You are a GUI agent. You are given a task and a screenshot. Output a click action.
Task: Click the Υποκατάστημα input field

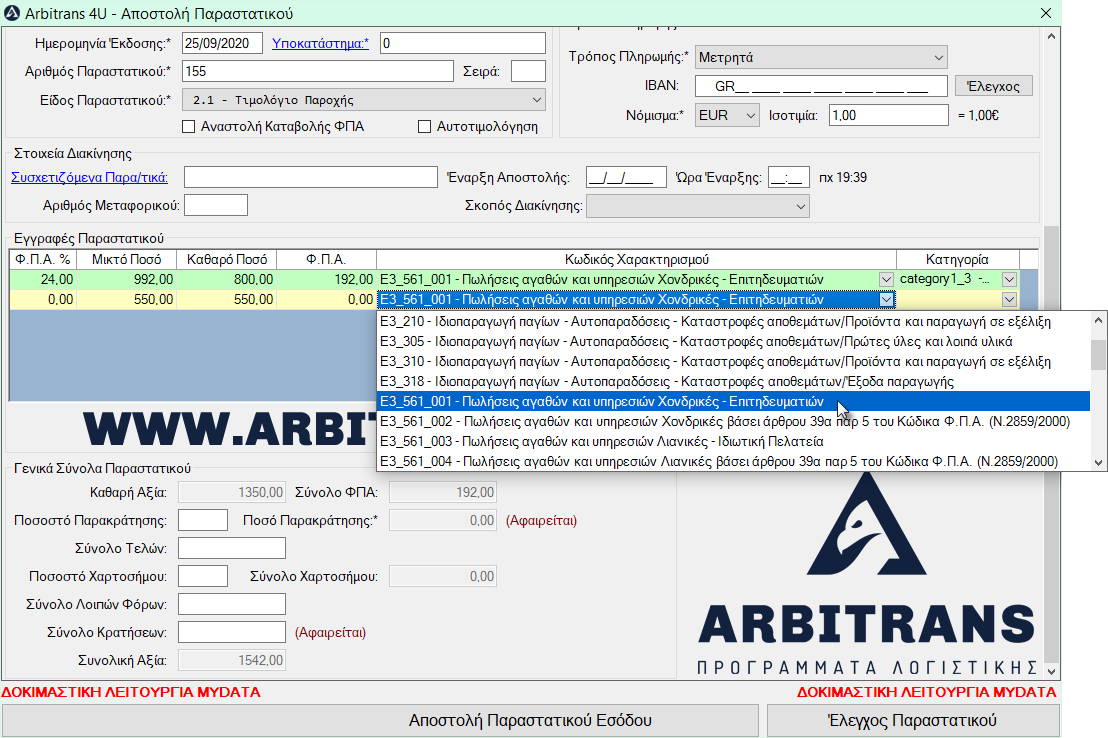click(x=463, y=43)
